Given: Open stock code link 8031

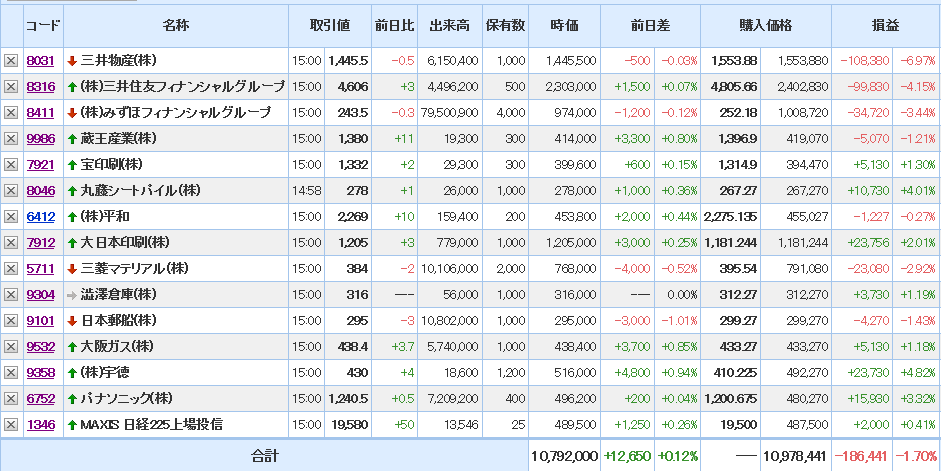Looking at the screenshot, I should 40,61.
